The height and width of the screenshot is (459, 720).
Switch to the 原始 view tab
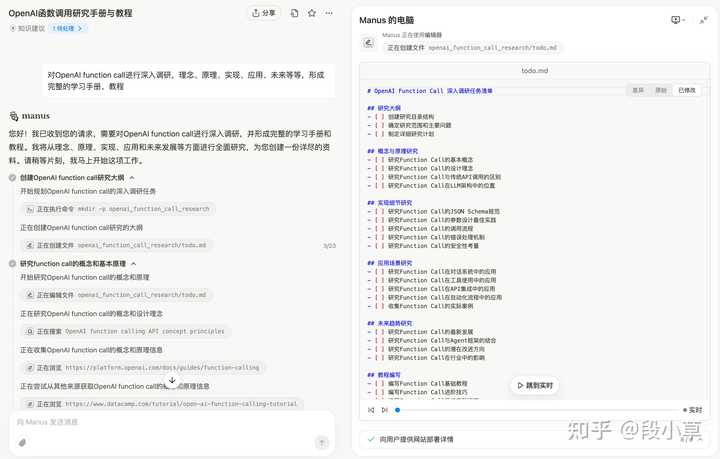click(x=661, y=90)
